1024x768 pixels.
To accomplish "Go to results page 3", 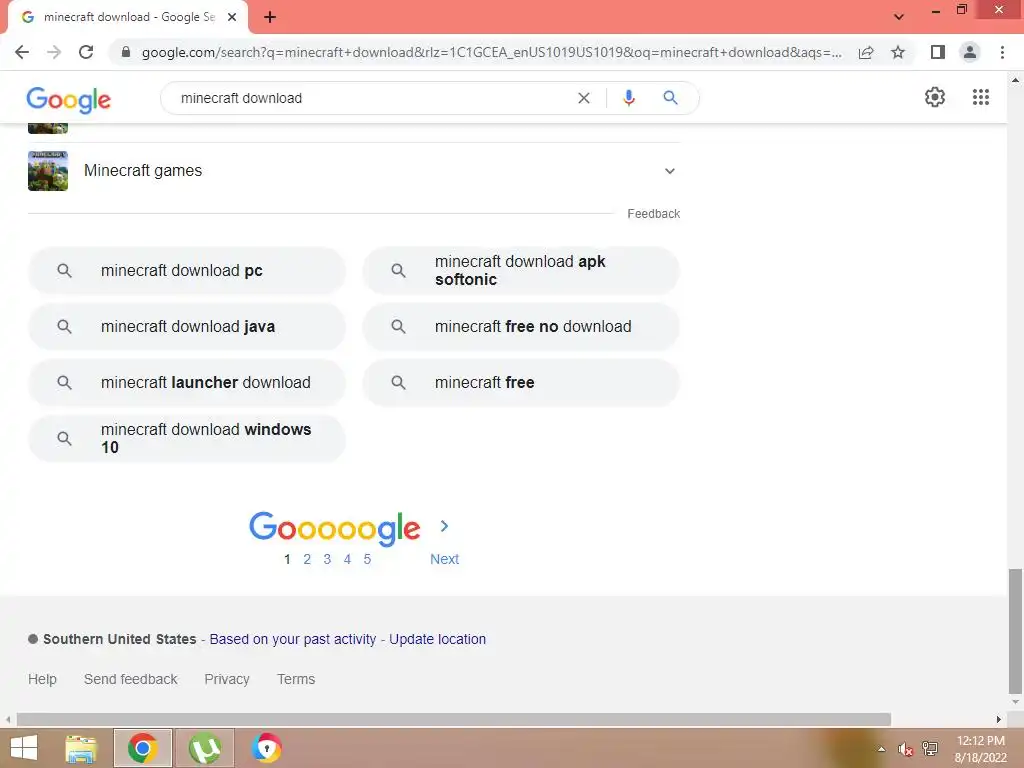I will point(327,559).
